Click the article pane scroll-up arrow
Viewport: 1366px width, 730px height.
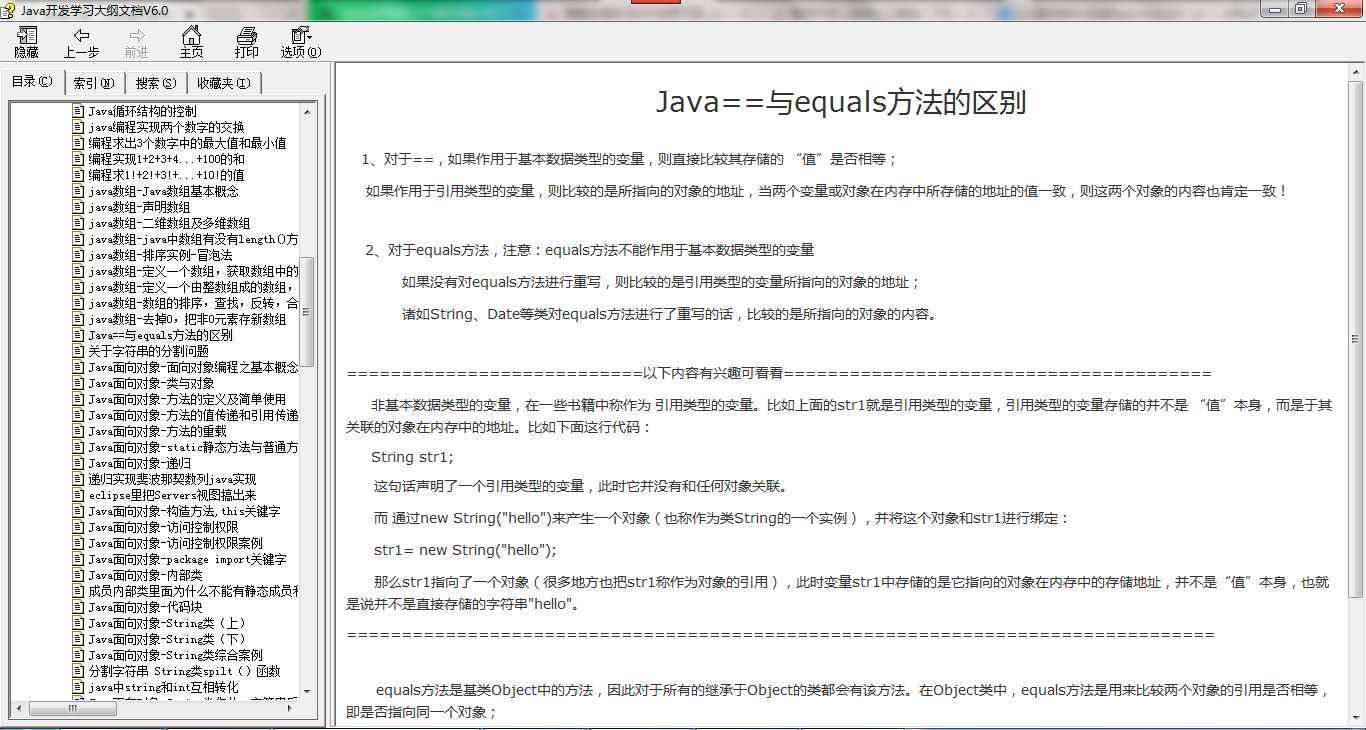(1356, 74)
